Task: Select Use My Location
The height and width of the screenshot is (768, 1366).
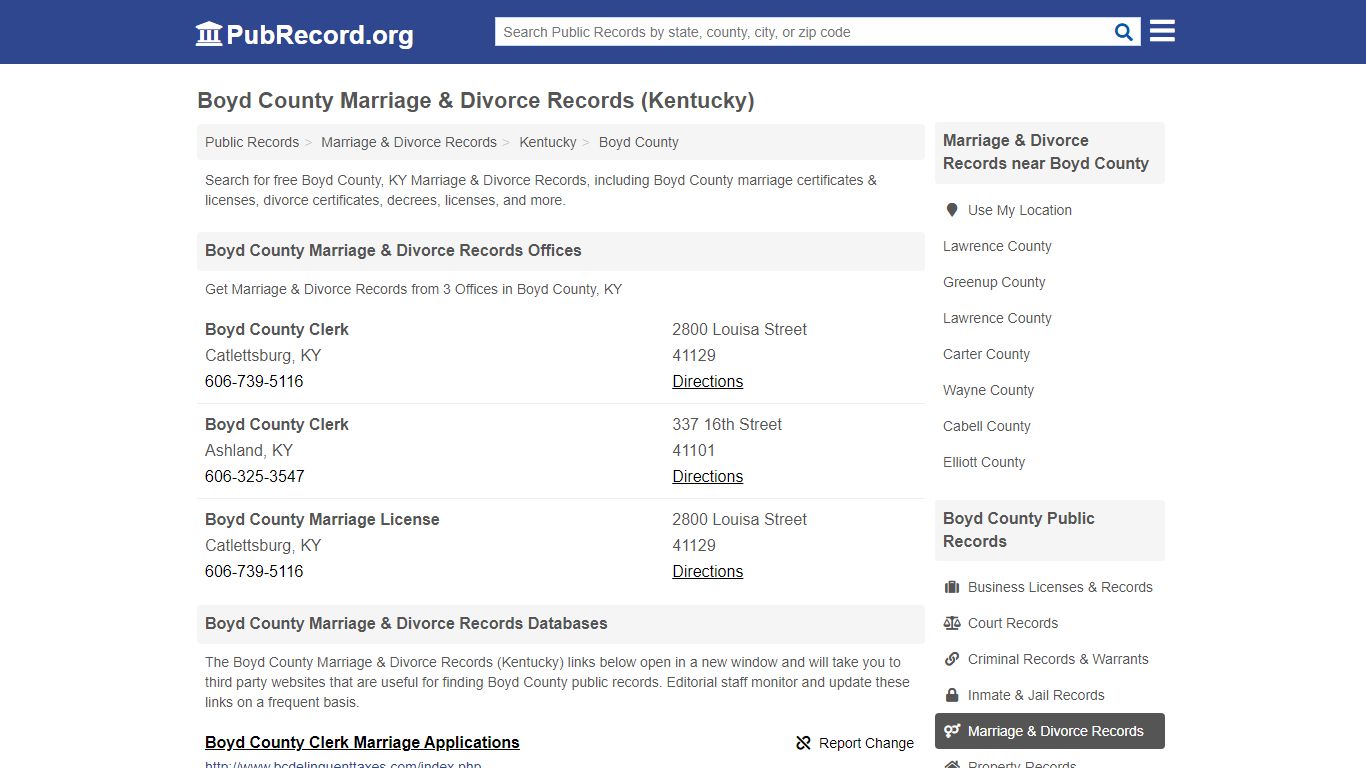Action: (x=1020, y=210)
